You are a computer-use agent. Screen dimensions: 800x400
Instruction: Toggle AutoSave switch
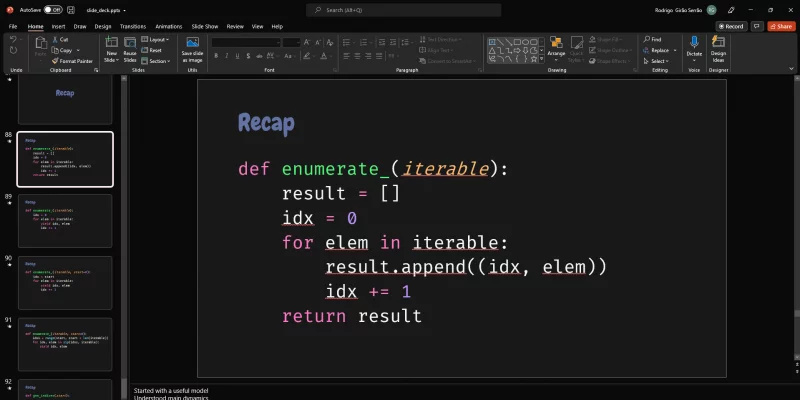(x=53, y=10)
